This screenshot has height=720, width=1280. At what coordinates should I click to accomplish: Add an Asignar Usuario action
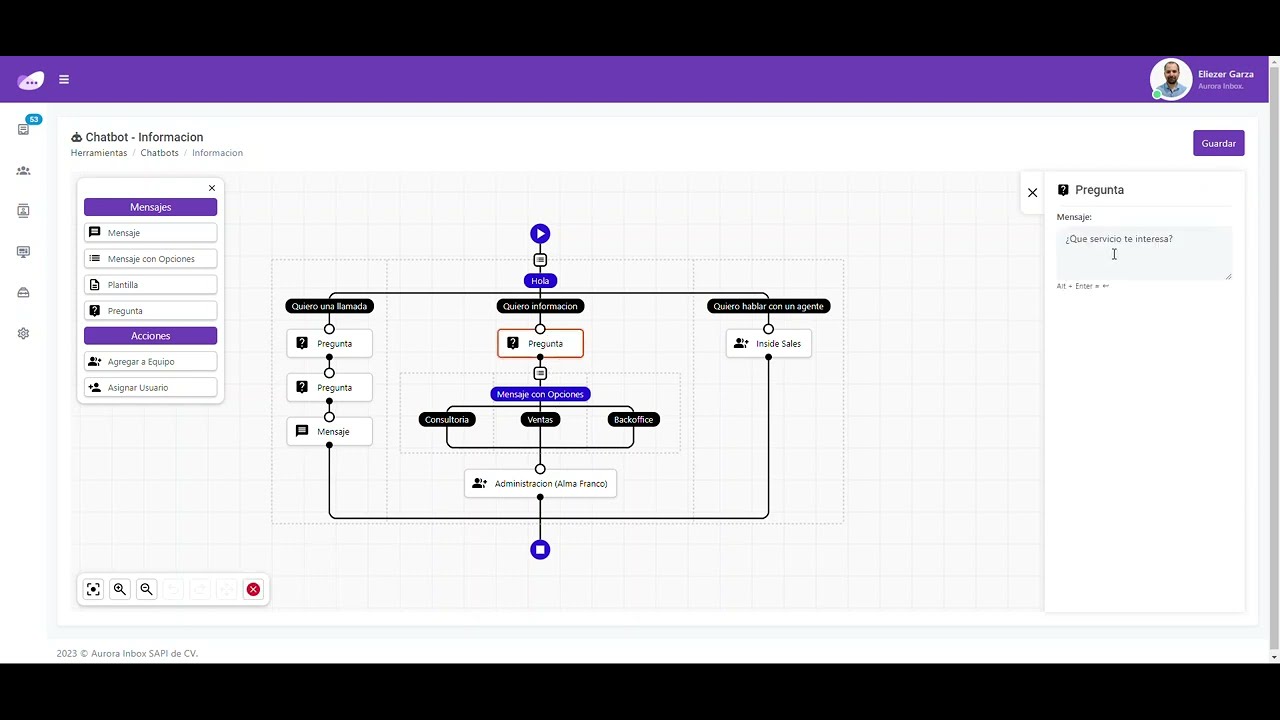150,388
